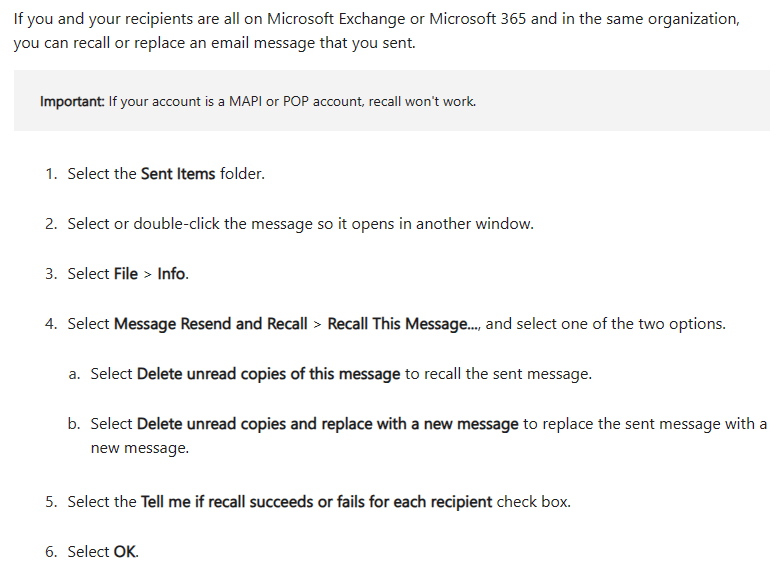Click 'Recall This Message...' bold text
The height and width of the screenshot is (574, 780).
[x=403, y=324]
